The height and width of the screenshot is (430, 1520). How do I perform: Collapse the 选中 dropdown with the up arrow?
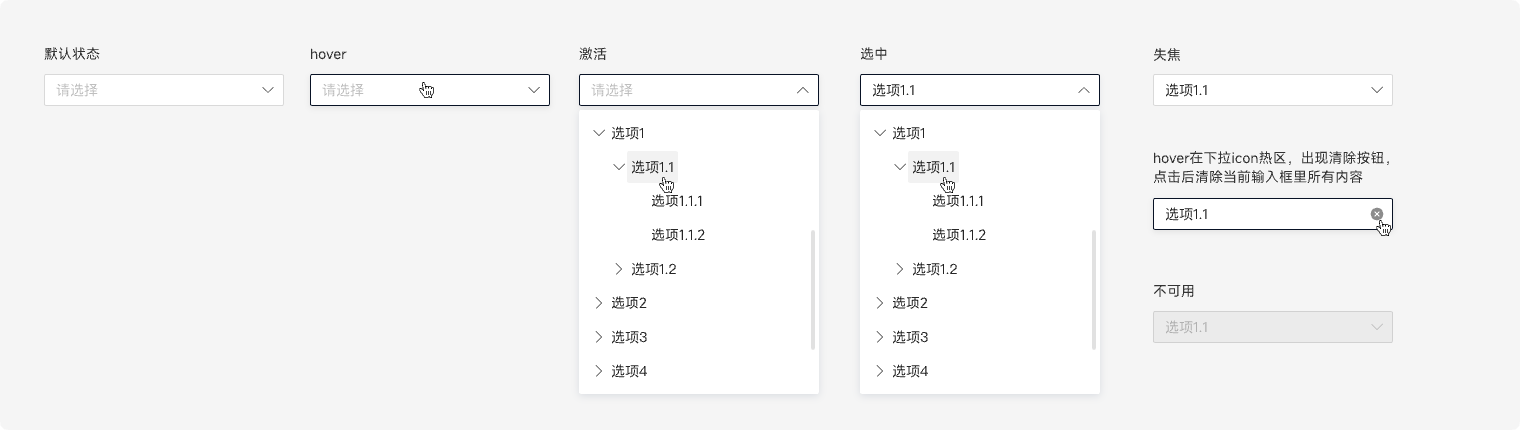(x=1083, y=90)
